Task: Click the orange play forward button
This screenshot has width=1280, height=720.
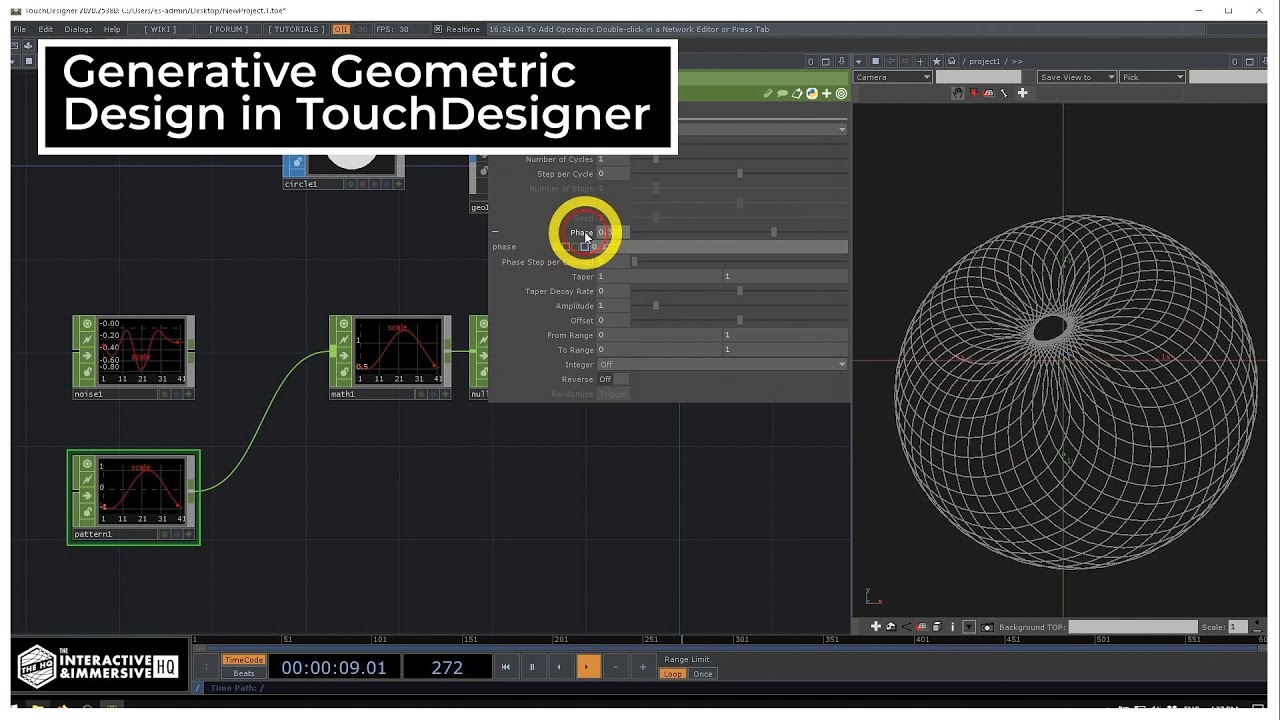Action: (x=588, y=667)
